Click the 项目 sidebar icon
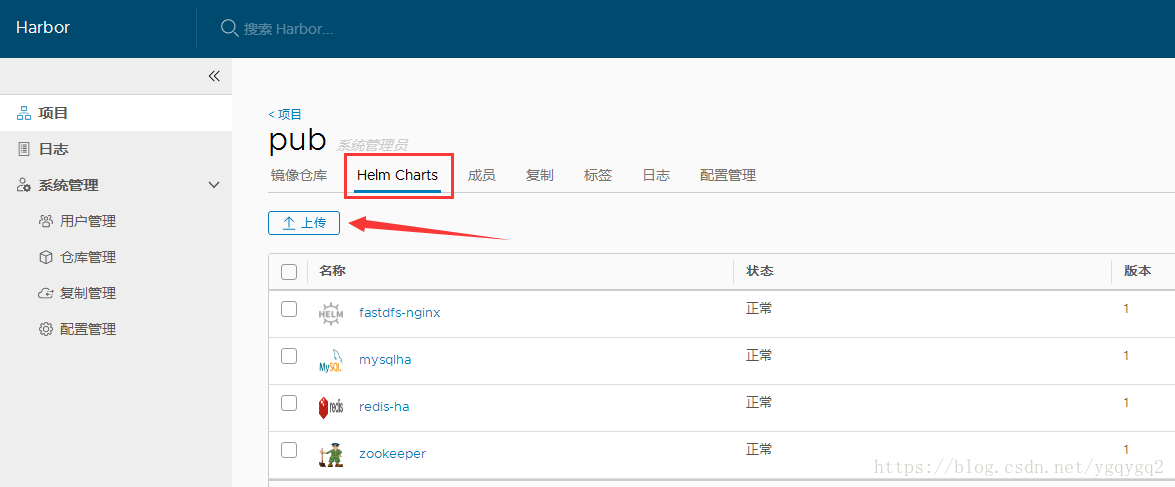The image size is (1175, 487). [x=24, y=113]
